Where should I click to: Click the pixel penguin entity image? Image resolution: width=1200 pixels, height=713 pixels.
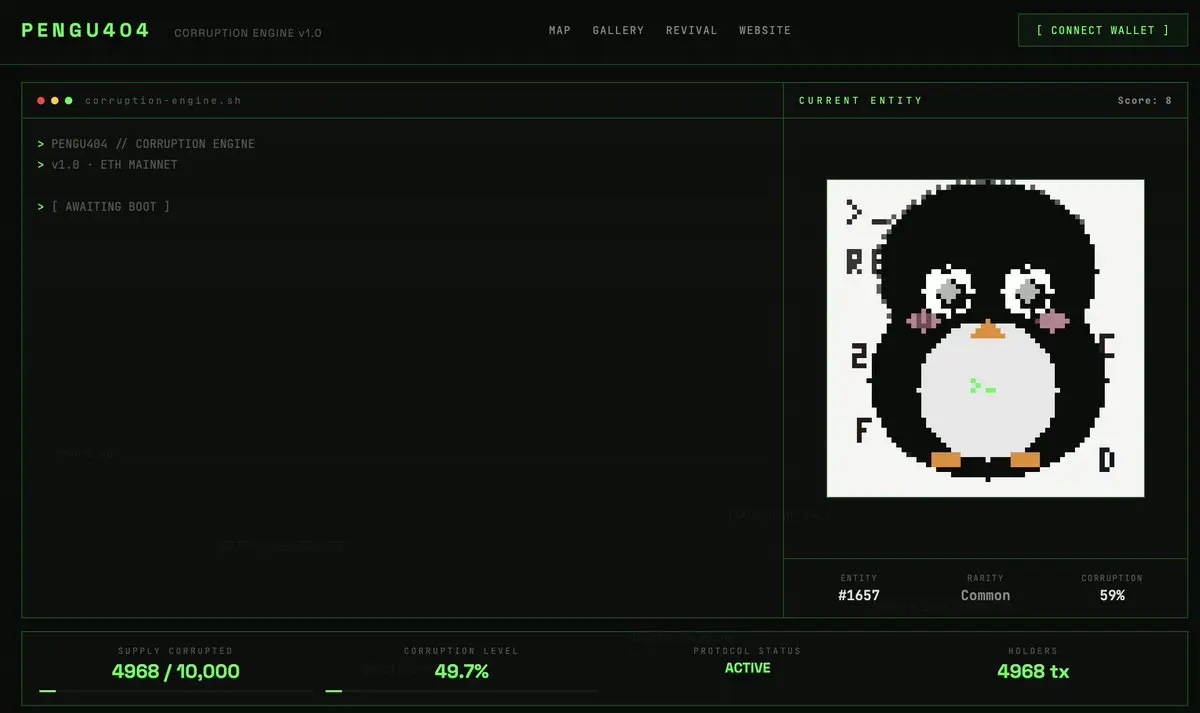click(985, 338)
